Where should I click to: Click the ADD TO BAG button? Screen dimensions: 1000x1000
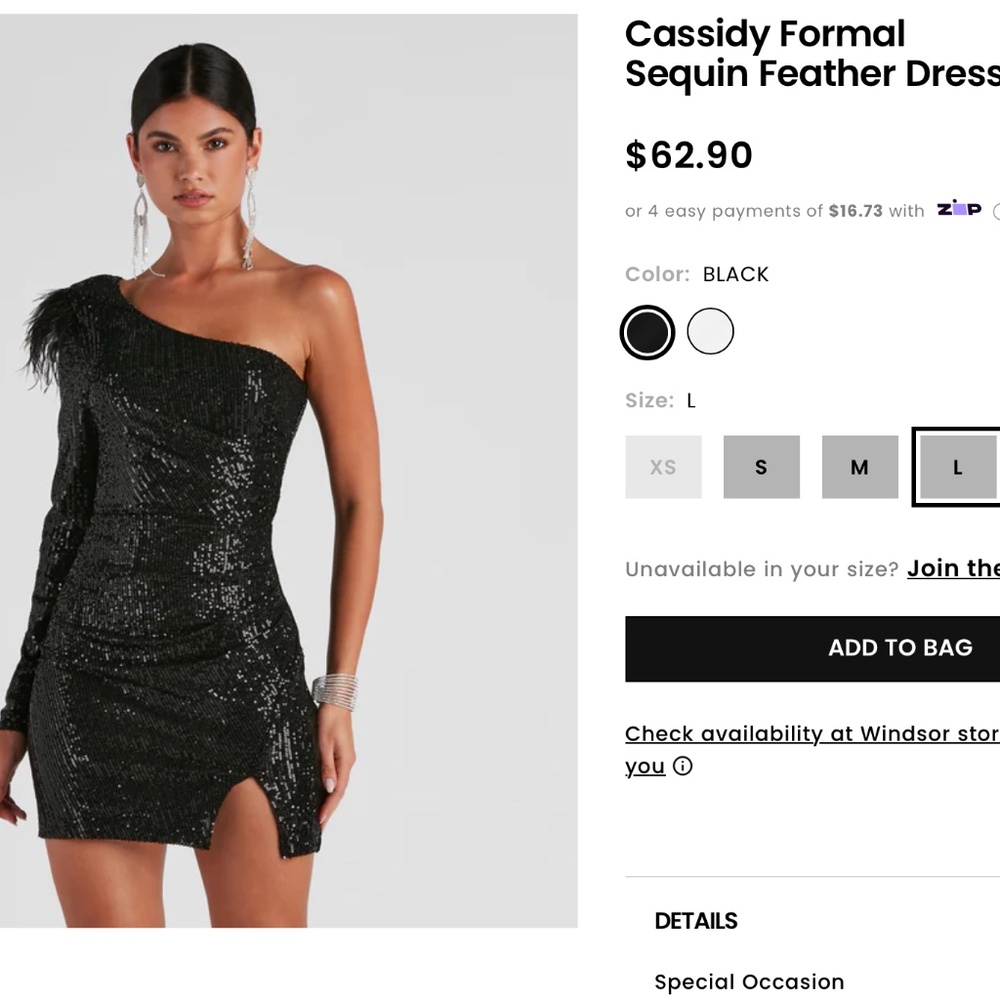click(x=899, y=648)
